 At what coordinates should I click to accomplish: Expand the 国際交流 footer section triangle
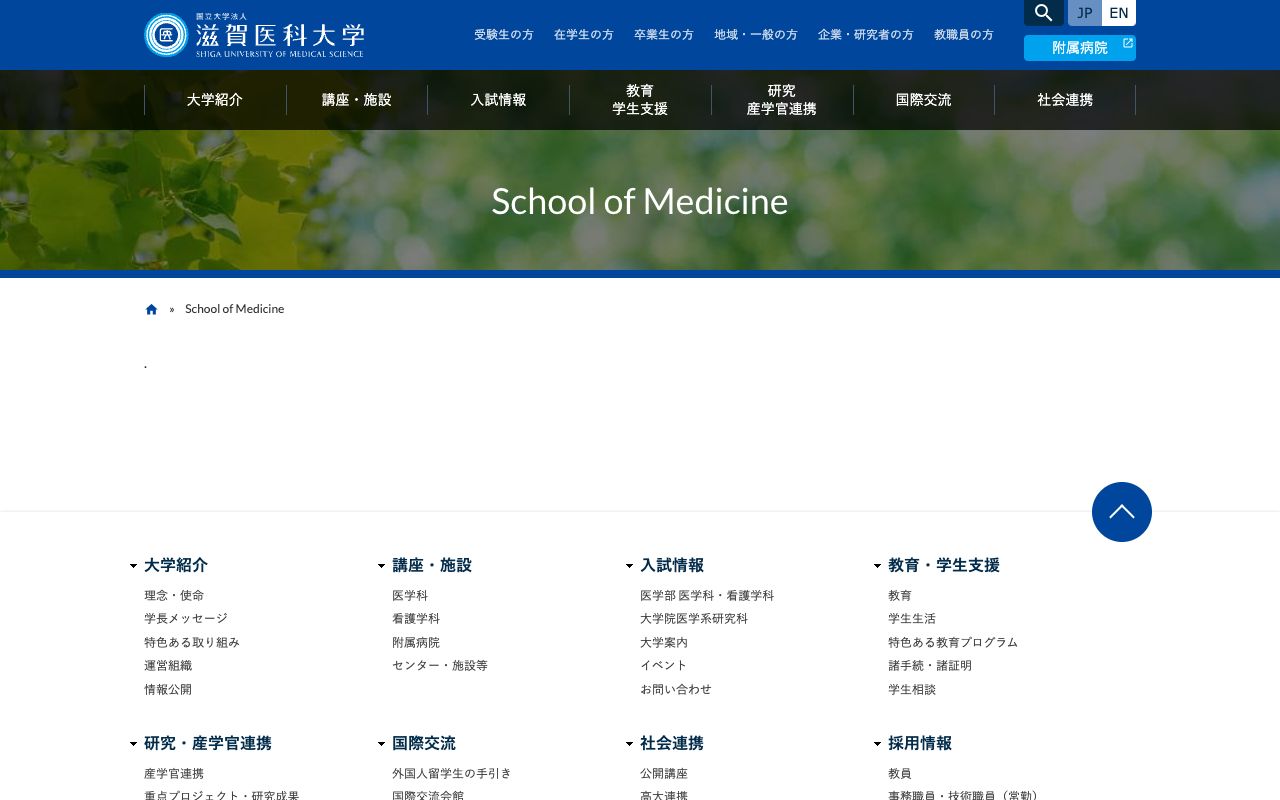tap(381, 744)
